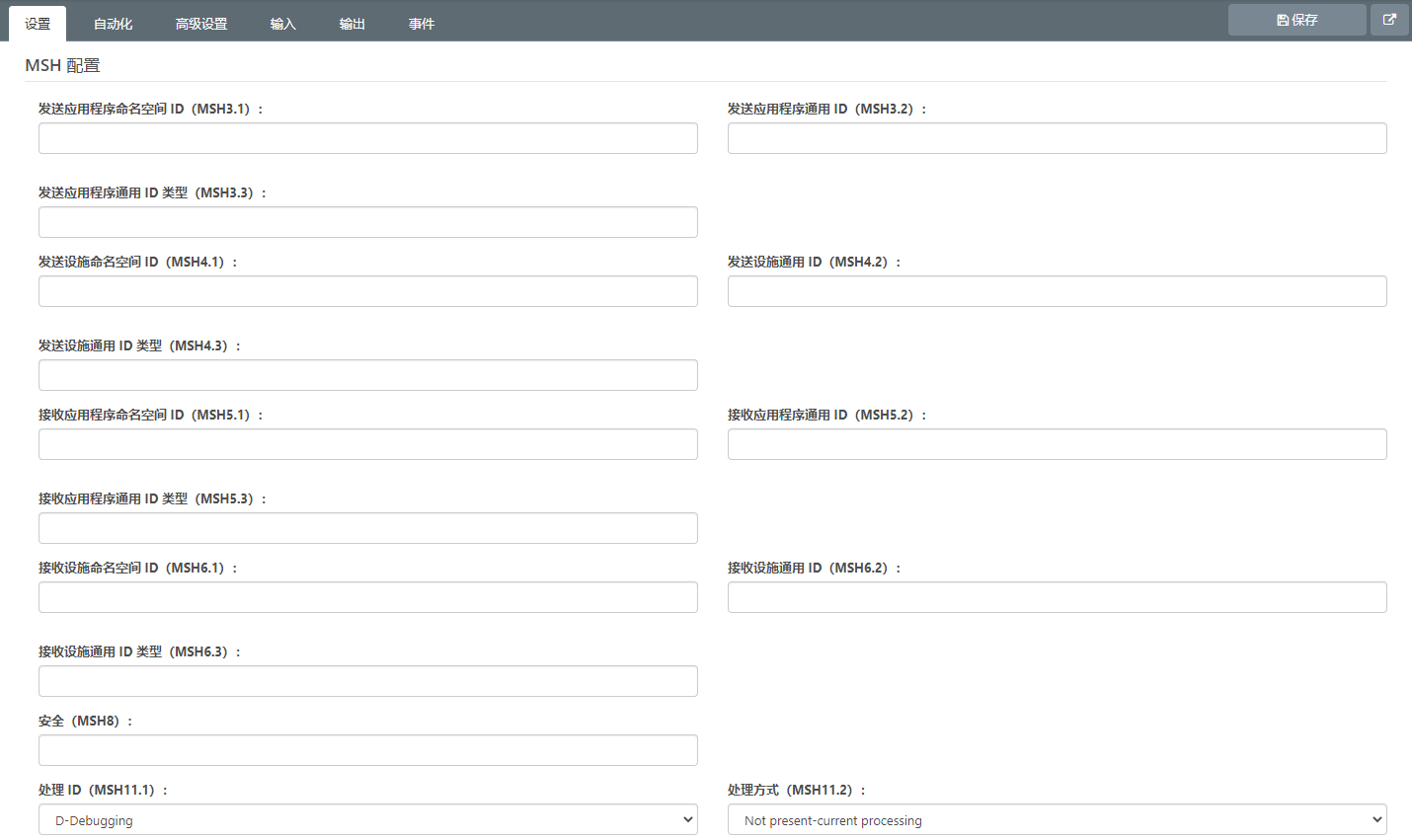Click the 发送设施命名空间 ID (MSH4.1) input
1412x840 pixels.
coord(368,291)
